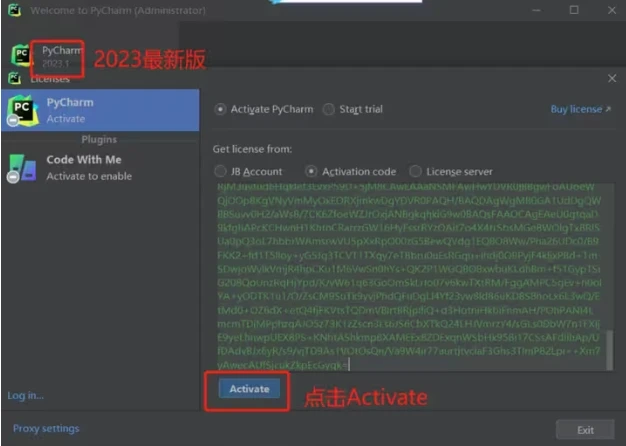The image size is (626, 446).
Task: Select the Activate PyCharm radio option
Action: pos(220,109)
